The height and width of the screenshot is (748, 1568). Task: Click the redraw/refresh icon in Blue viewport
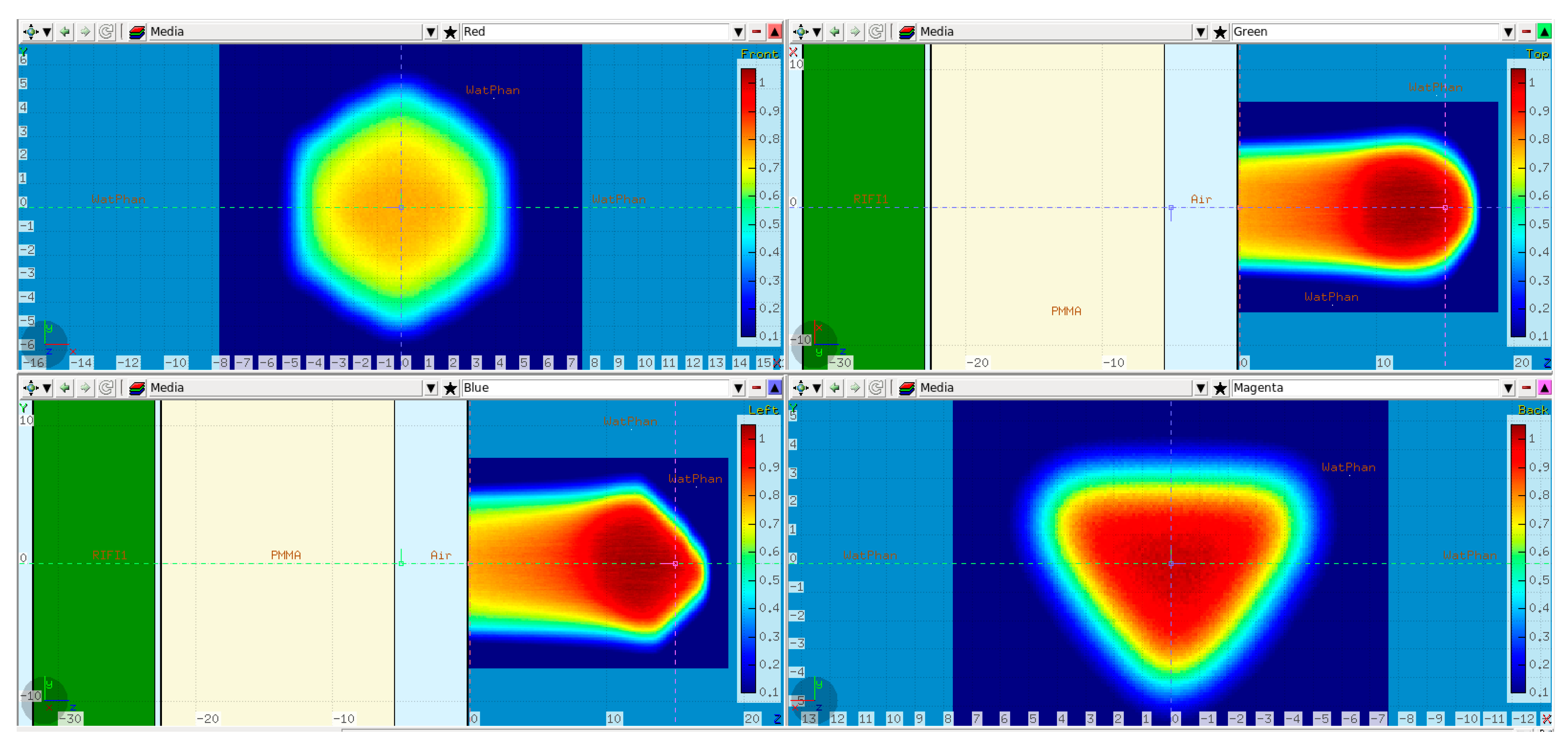(106, 388)
